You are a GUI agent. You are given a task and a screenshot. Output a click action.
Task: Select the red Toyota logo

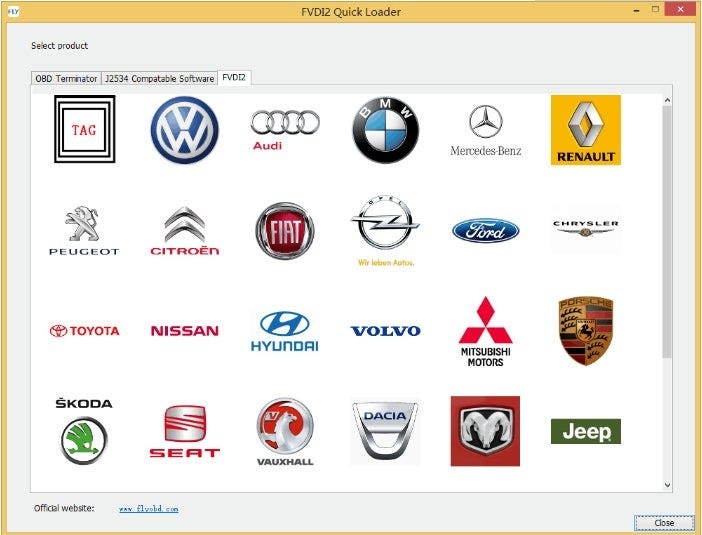84,331
